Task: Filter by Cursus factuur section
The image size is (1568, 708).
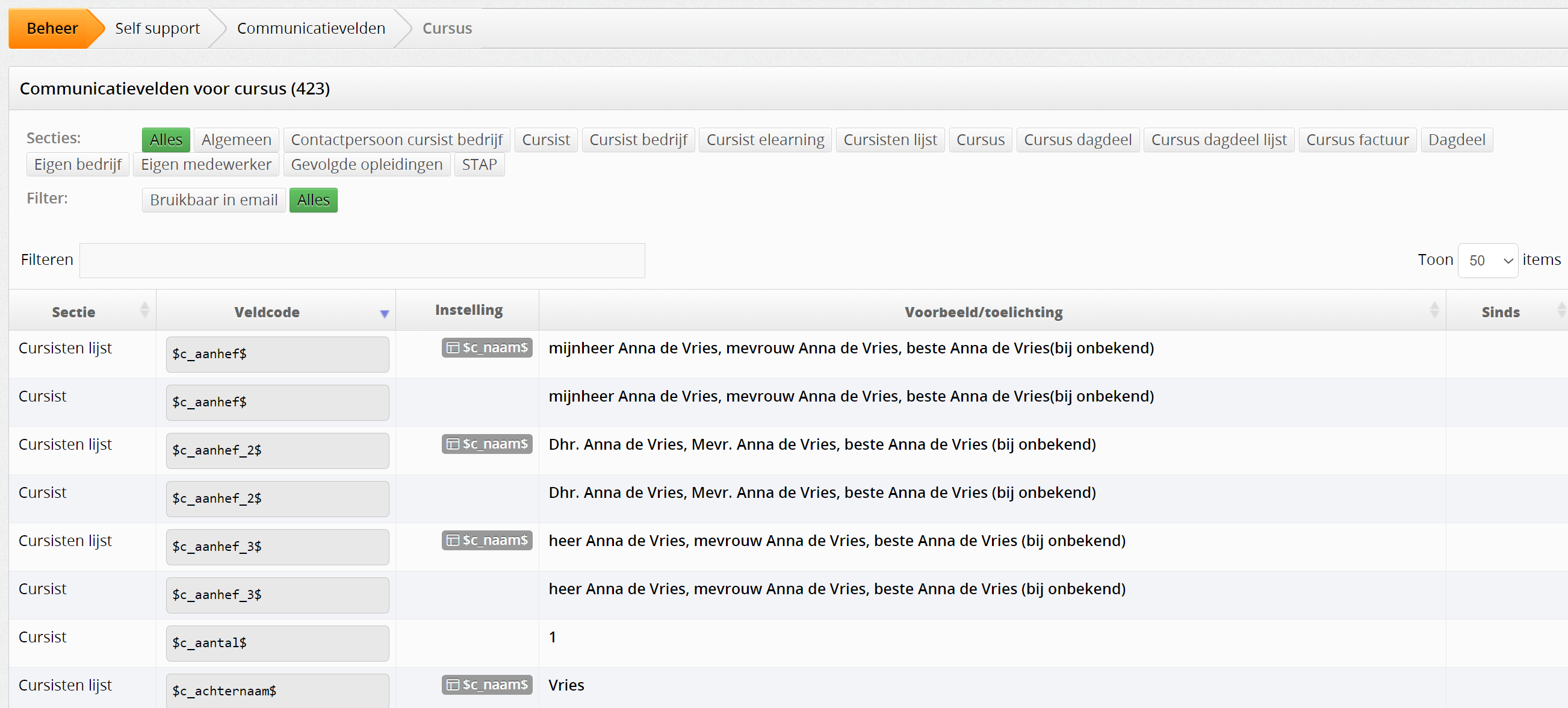Action: click(1357, 140)
